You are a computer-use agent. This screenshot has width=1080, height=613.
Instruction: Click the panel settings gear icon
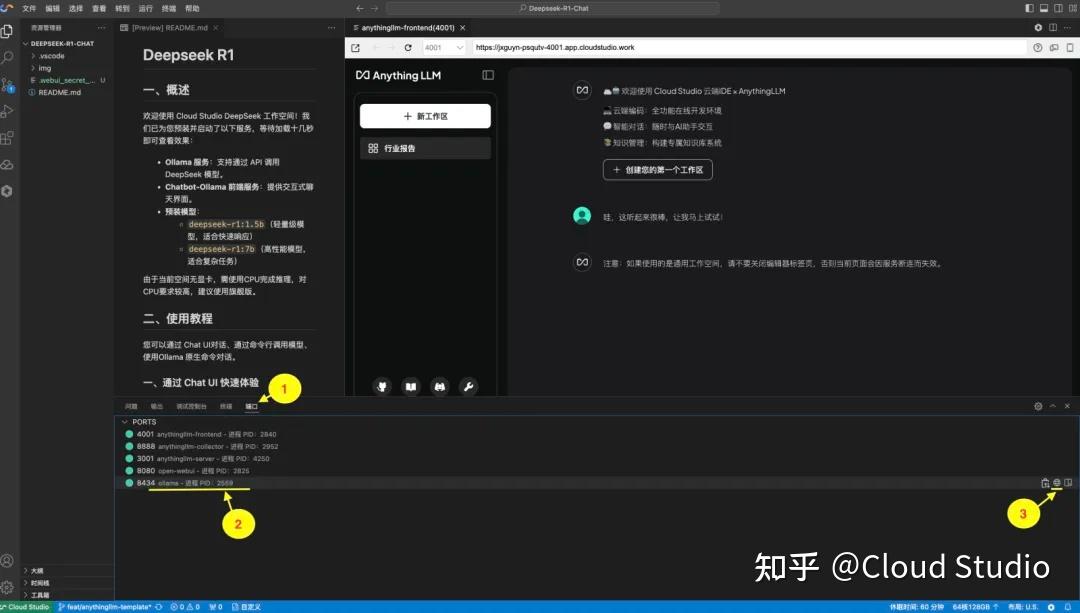point(1037,406)
